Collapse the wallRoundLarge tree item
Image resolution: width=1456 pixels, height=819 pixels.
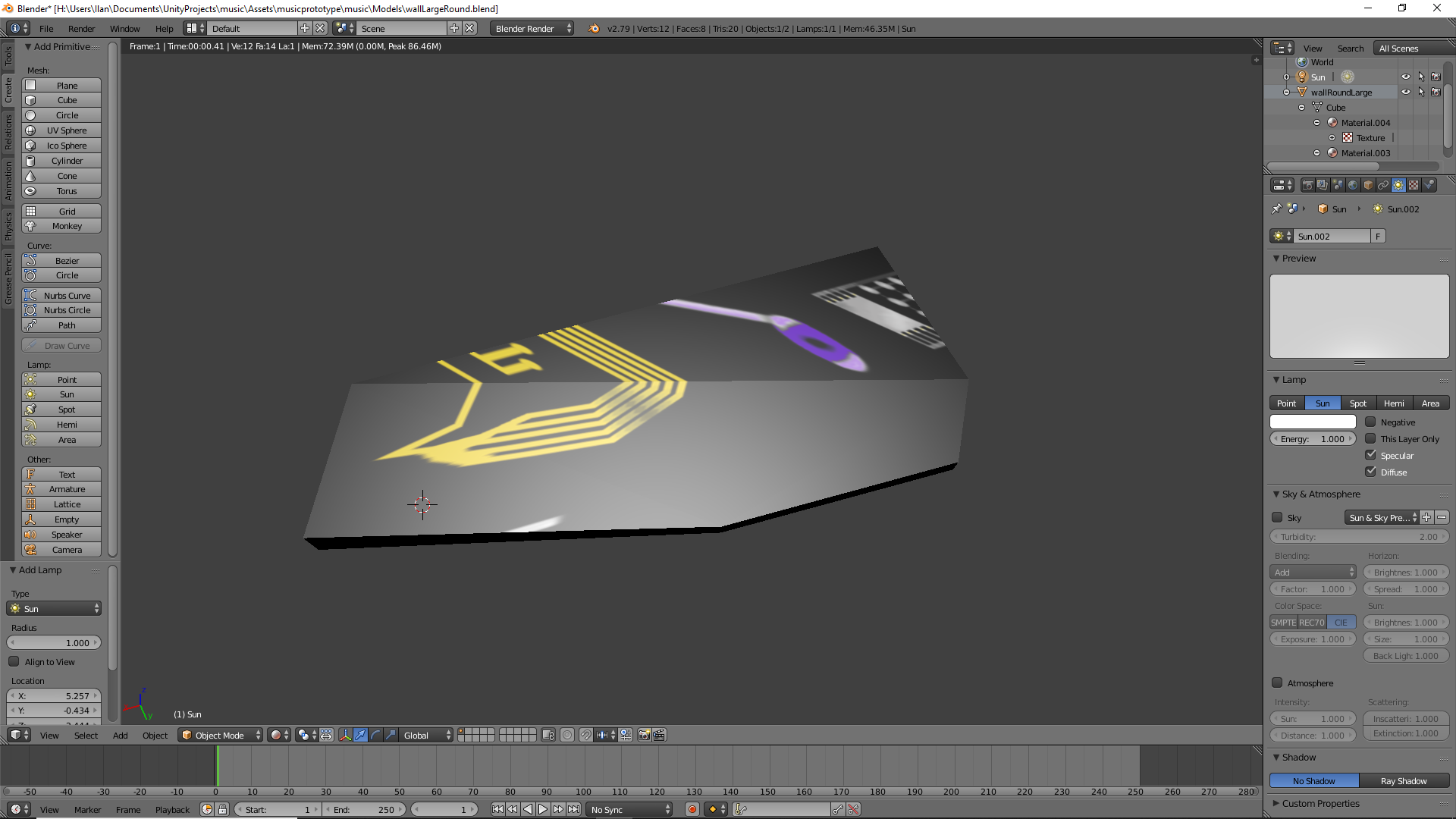(1286, 93)
